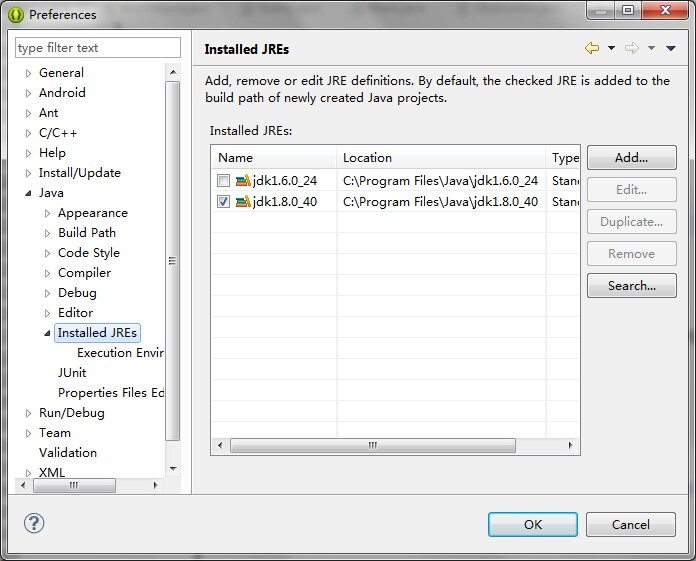This screenshot has width=696, height=561.
Task: Click the tree scroll up arrow
Action: tap(173, 72)
